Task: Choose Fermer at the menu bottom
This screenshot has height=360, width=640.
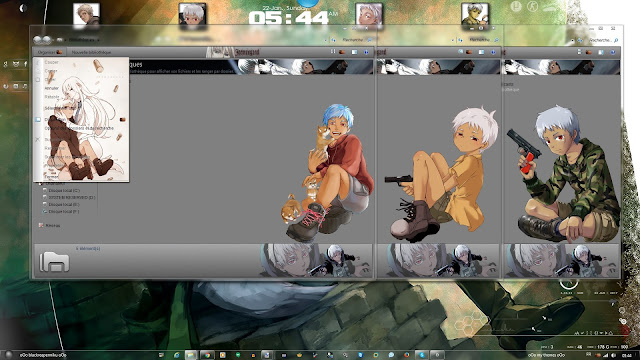Action: click(x=52, y=177)
